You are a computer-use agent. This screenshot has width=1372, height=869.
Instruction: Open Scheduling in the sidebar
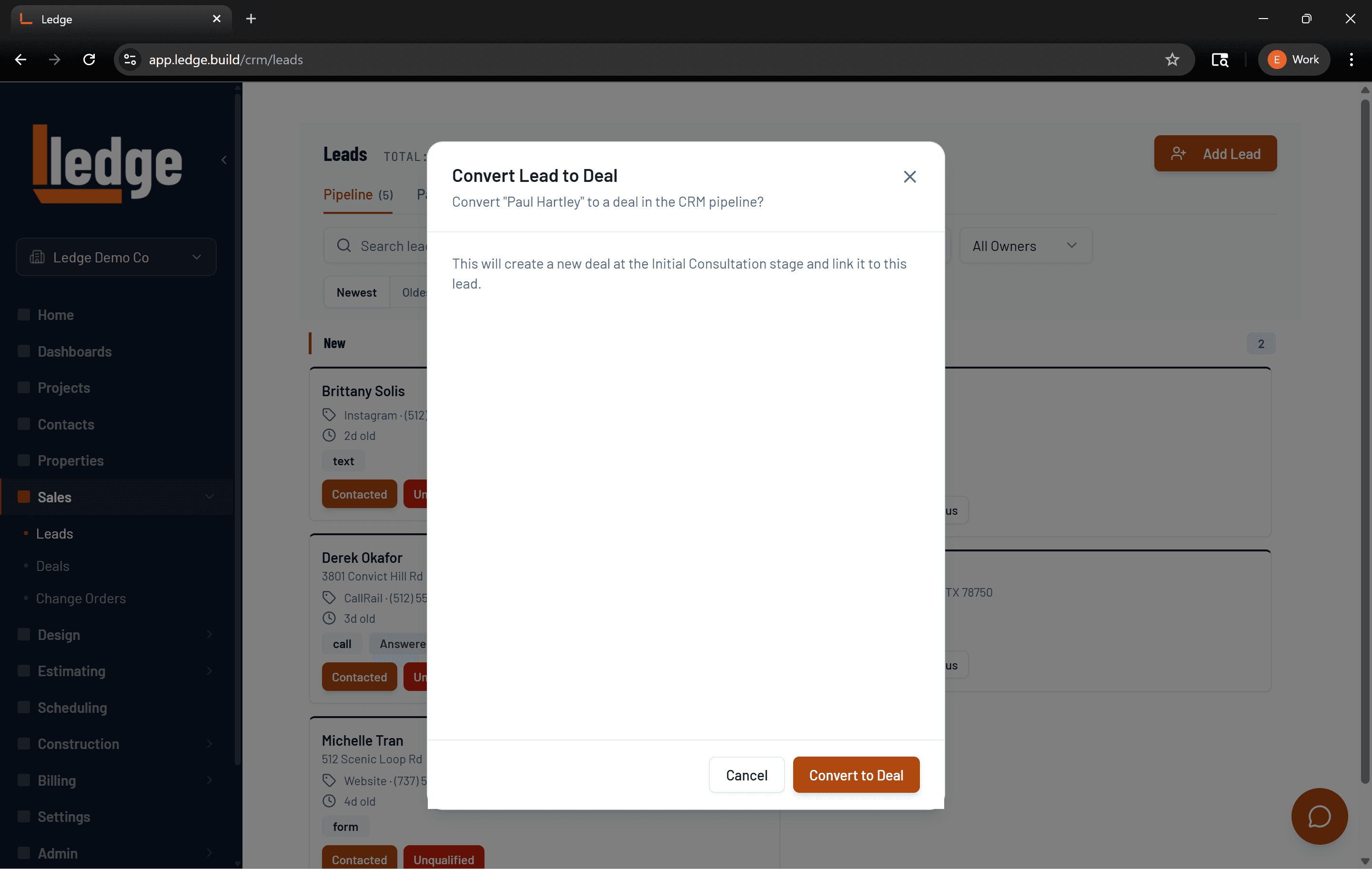coord(72,707)
